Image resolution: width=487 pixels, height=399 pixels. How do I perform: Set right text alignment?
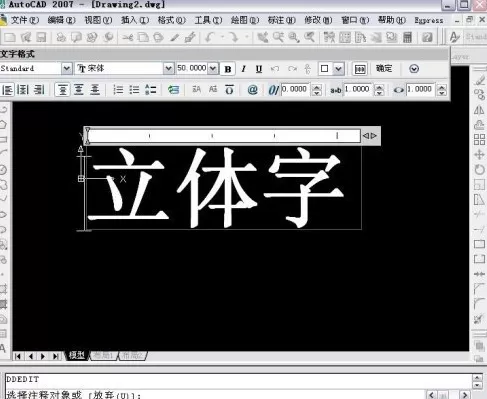click(x=39, y=90)
